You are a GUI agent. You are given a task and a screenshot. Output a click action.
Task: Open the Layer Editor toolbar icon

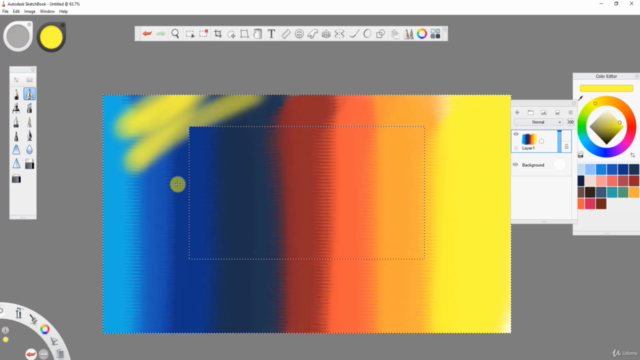395,34
